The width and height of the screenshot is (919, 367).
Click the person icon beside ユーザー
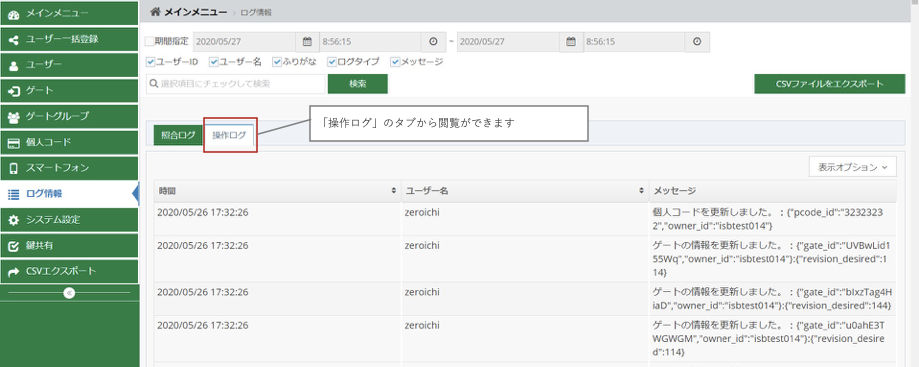14,65
